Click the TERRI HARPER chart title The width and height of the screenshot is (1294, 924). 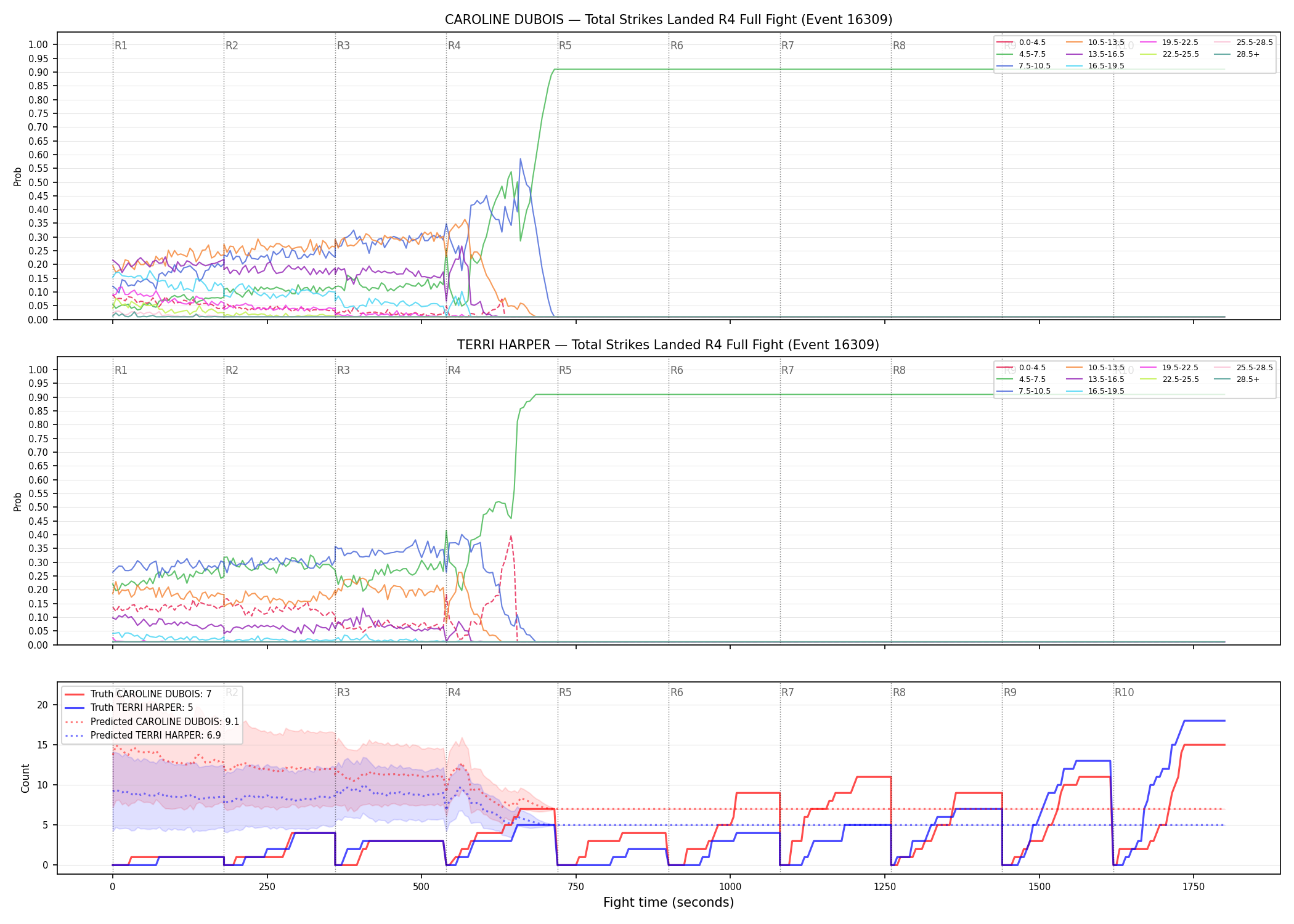click(669, 345)
